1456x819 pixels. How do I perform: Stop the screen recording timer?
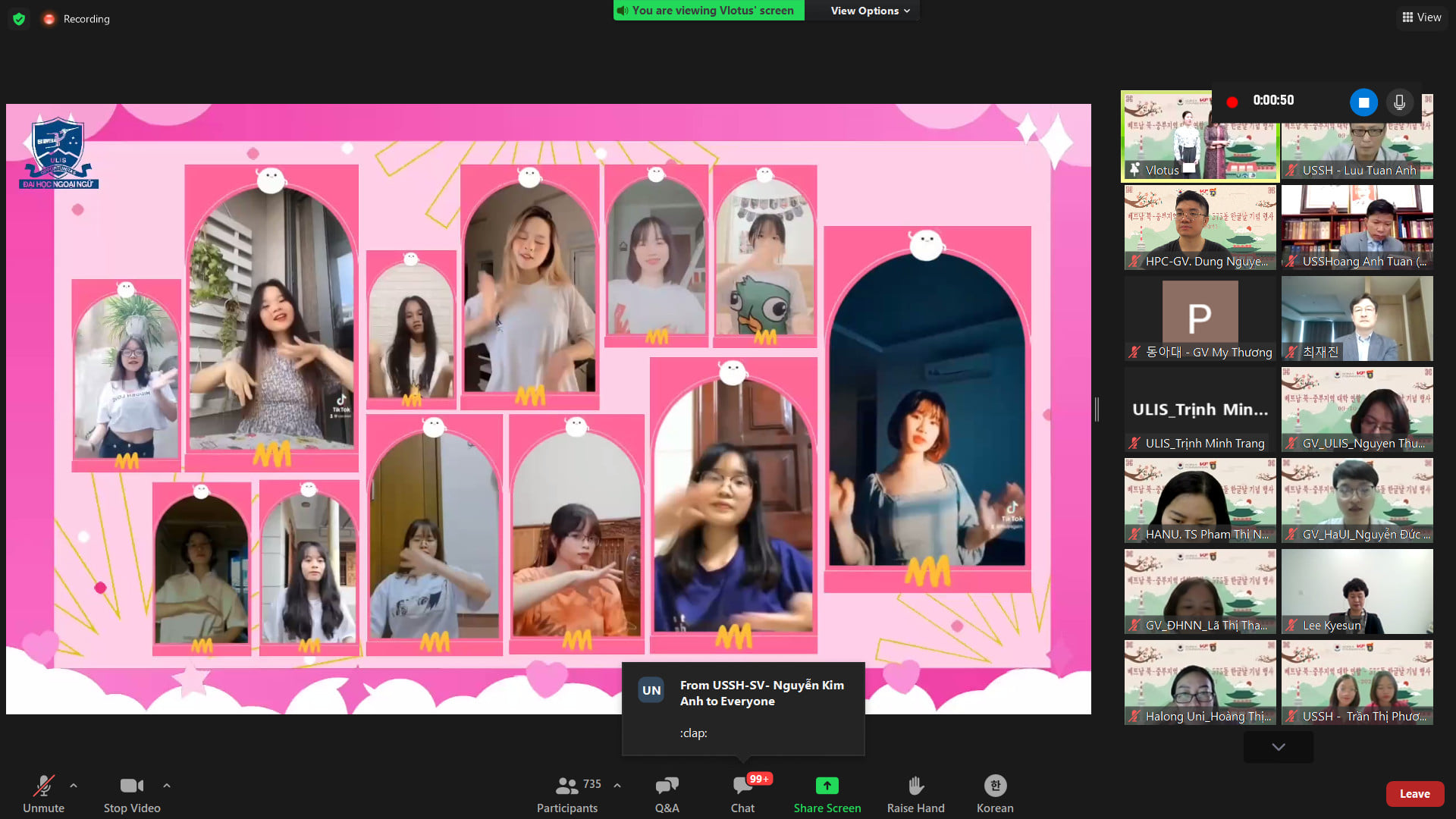point(1363,102)
